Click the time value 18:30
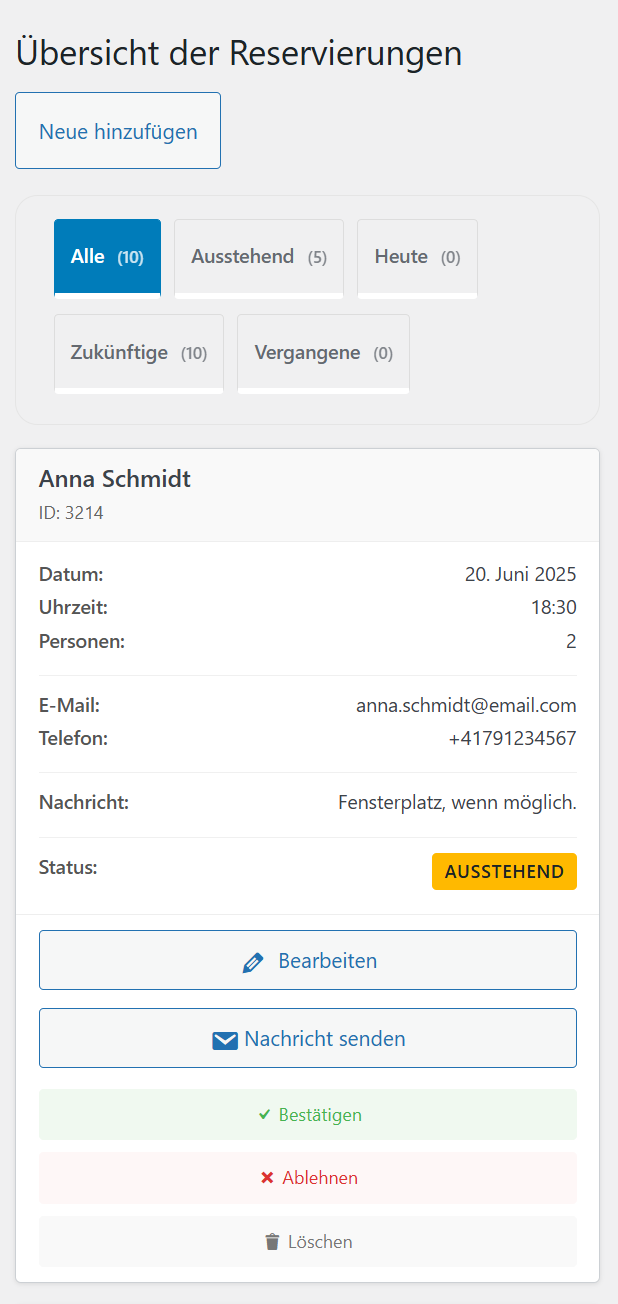618x1304 pixels. click(554, 607)
